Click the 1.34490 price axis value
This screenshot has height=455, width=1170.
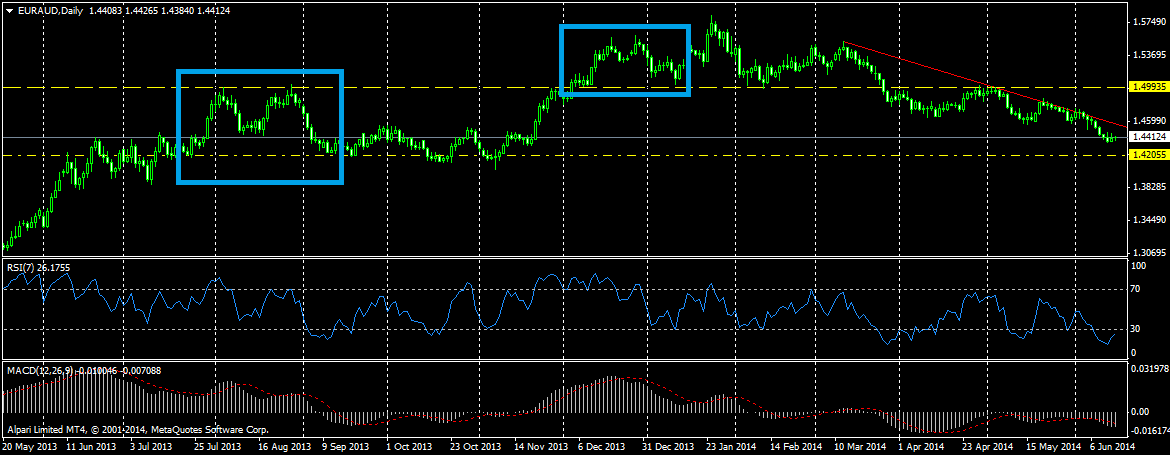(x=1148, y=219)
